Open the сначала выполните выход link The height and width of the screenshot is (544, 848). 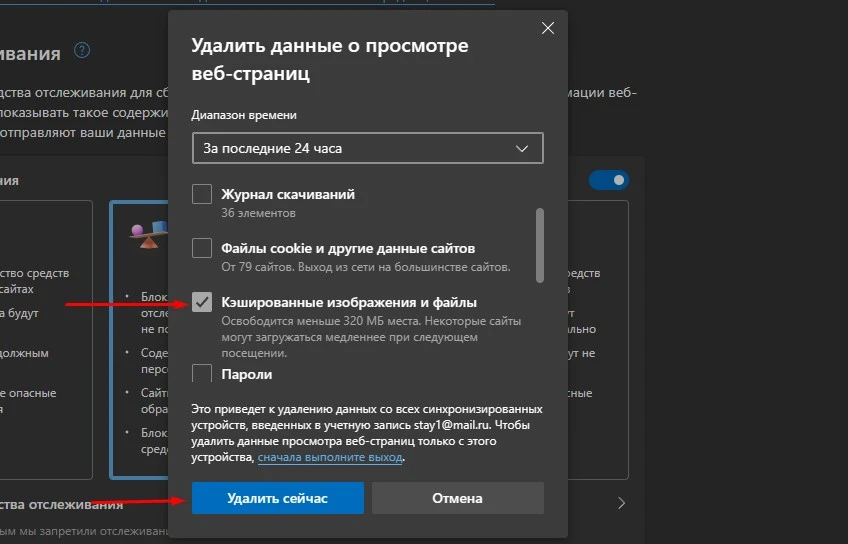pos(330,457)
